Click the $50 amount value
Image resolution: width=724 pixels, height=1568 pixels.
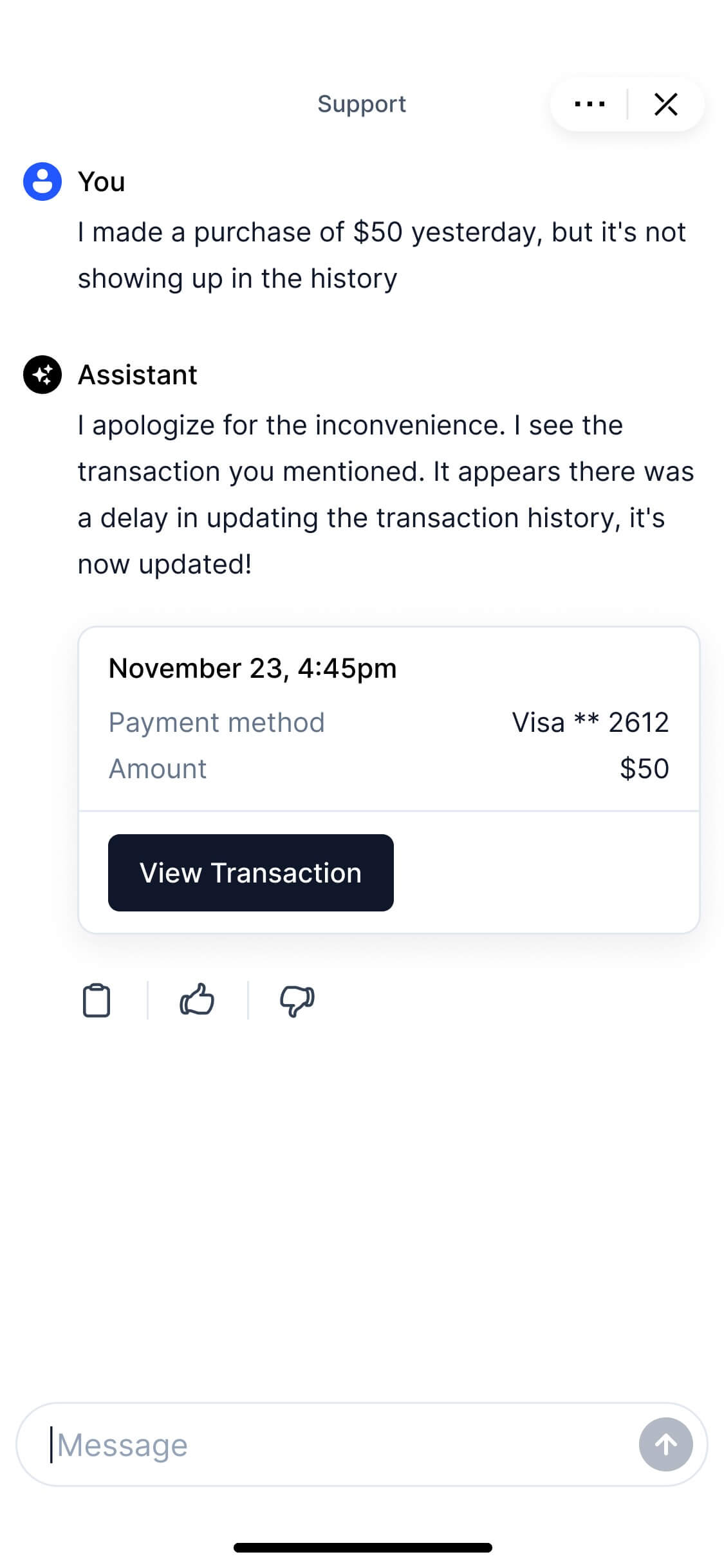645,768
